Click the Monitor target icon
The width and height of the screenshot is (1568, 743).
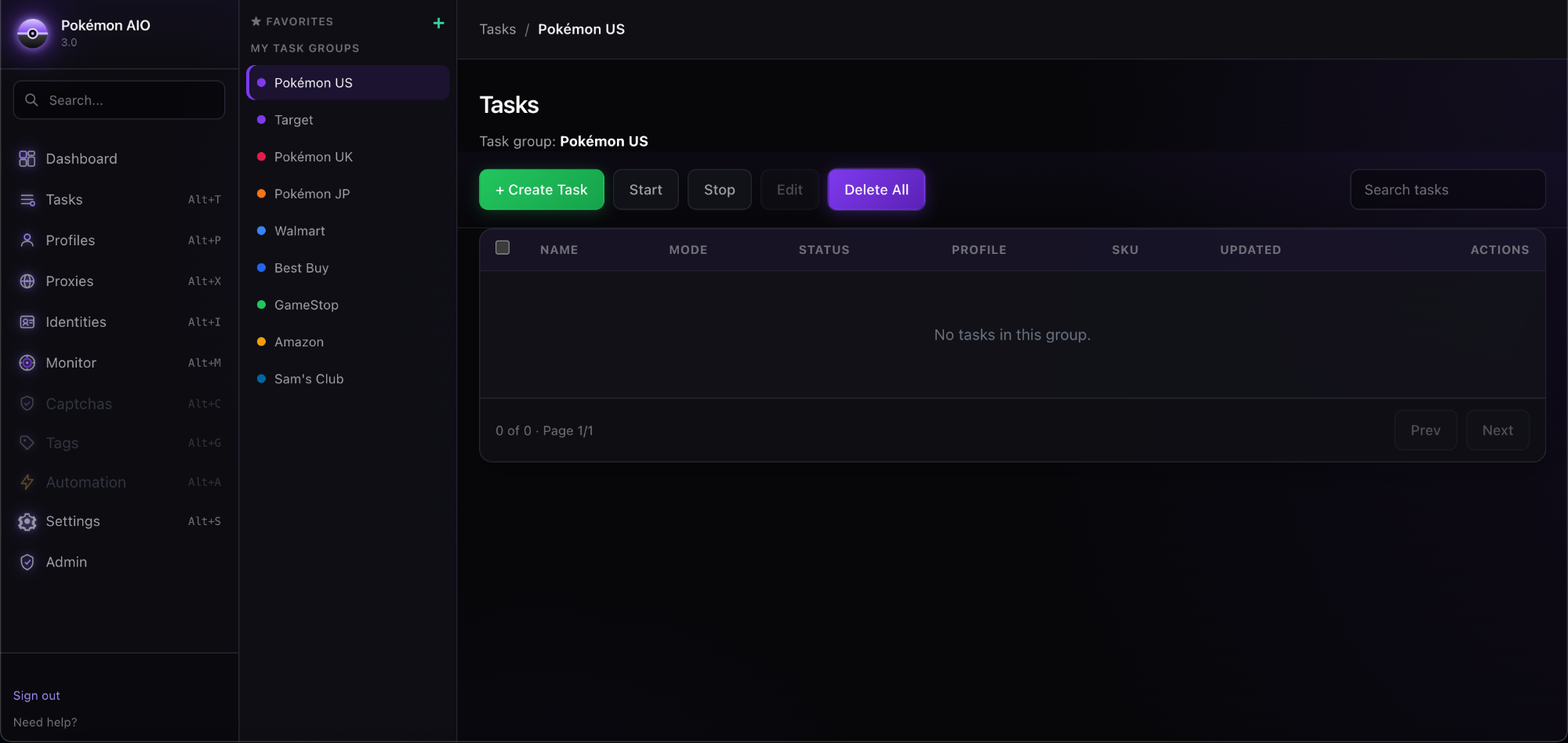[27, 363]
